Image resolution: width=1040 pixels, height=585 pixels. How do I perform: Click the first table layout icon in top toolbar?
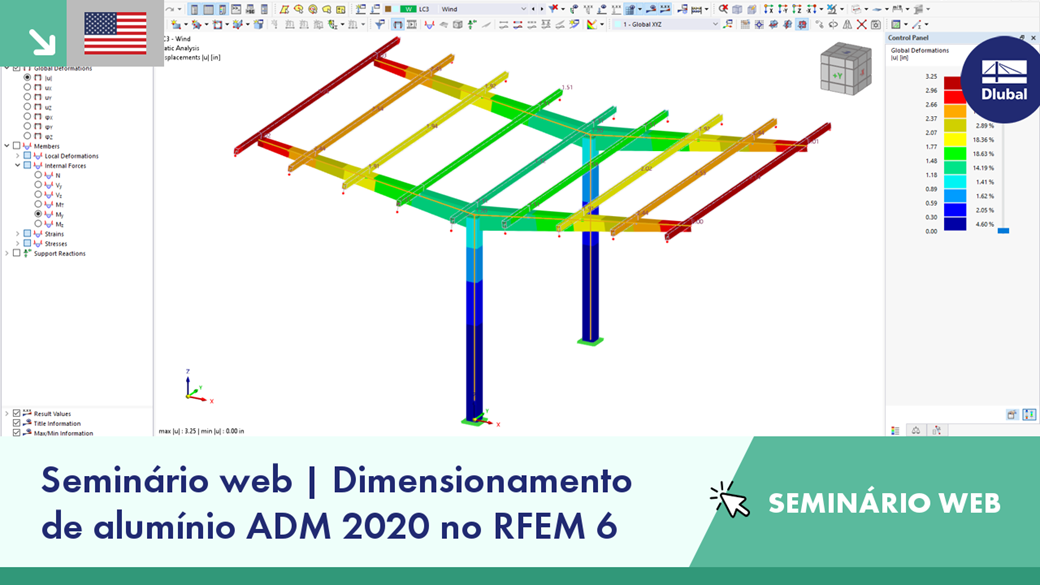pos(194,9)
